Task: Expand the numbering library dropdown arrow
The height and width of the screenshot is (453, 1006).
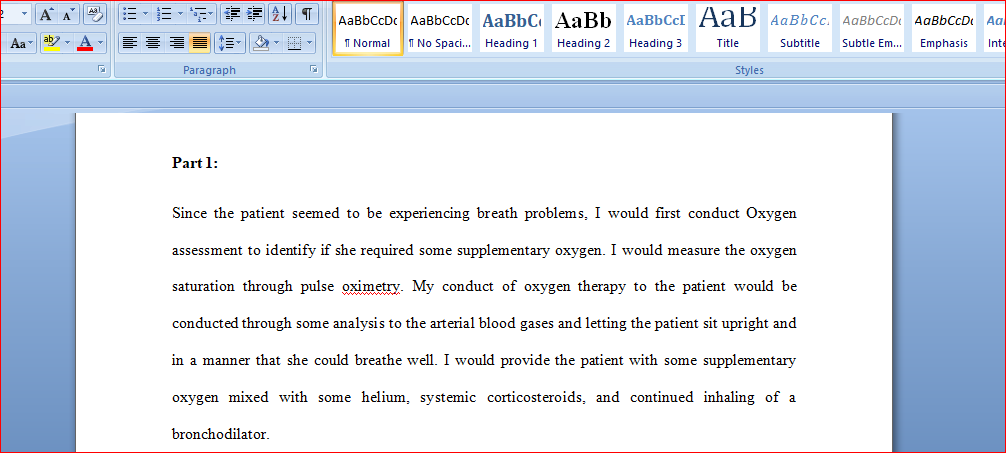Action: pos(180,13)
